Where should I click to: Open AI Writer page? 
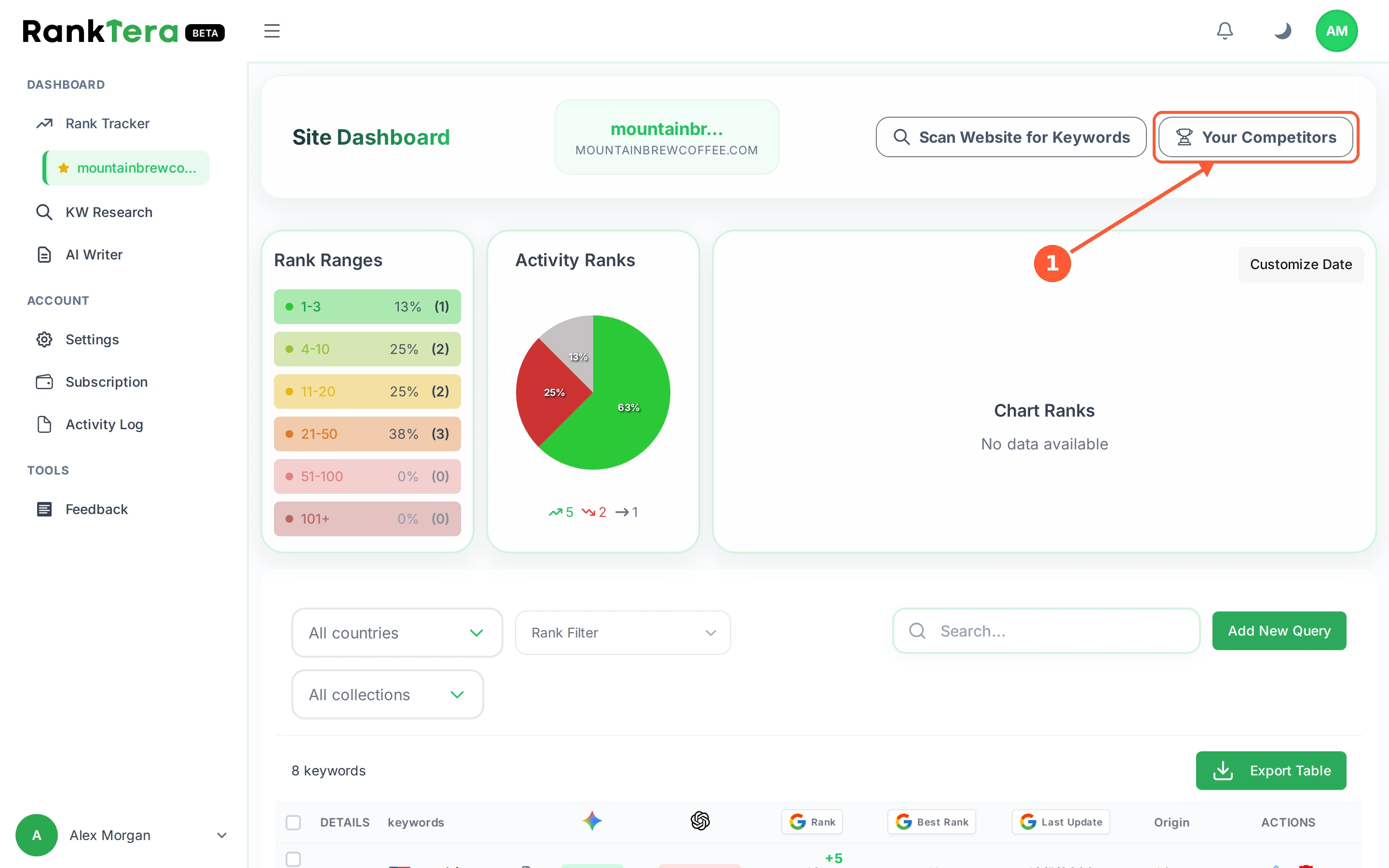pyautogui.click(x=94, y=255)
